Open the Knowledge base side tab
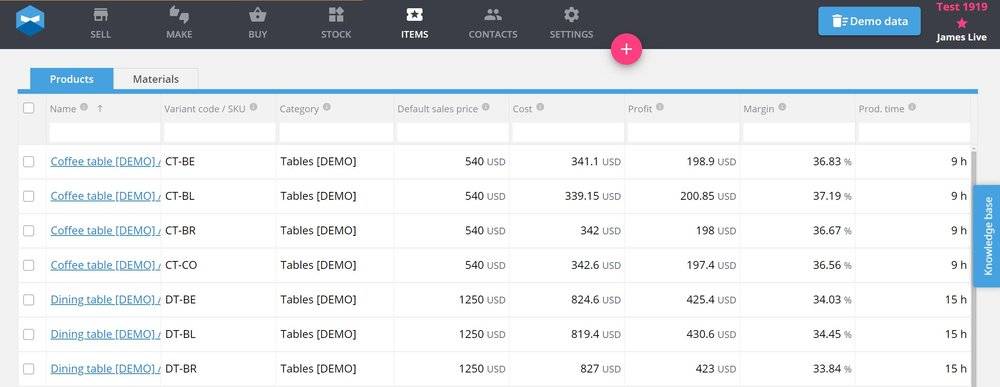Viewport: 1000px width, 387px height. coord(987,237)
